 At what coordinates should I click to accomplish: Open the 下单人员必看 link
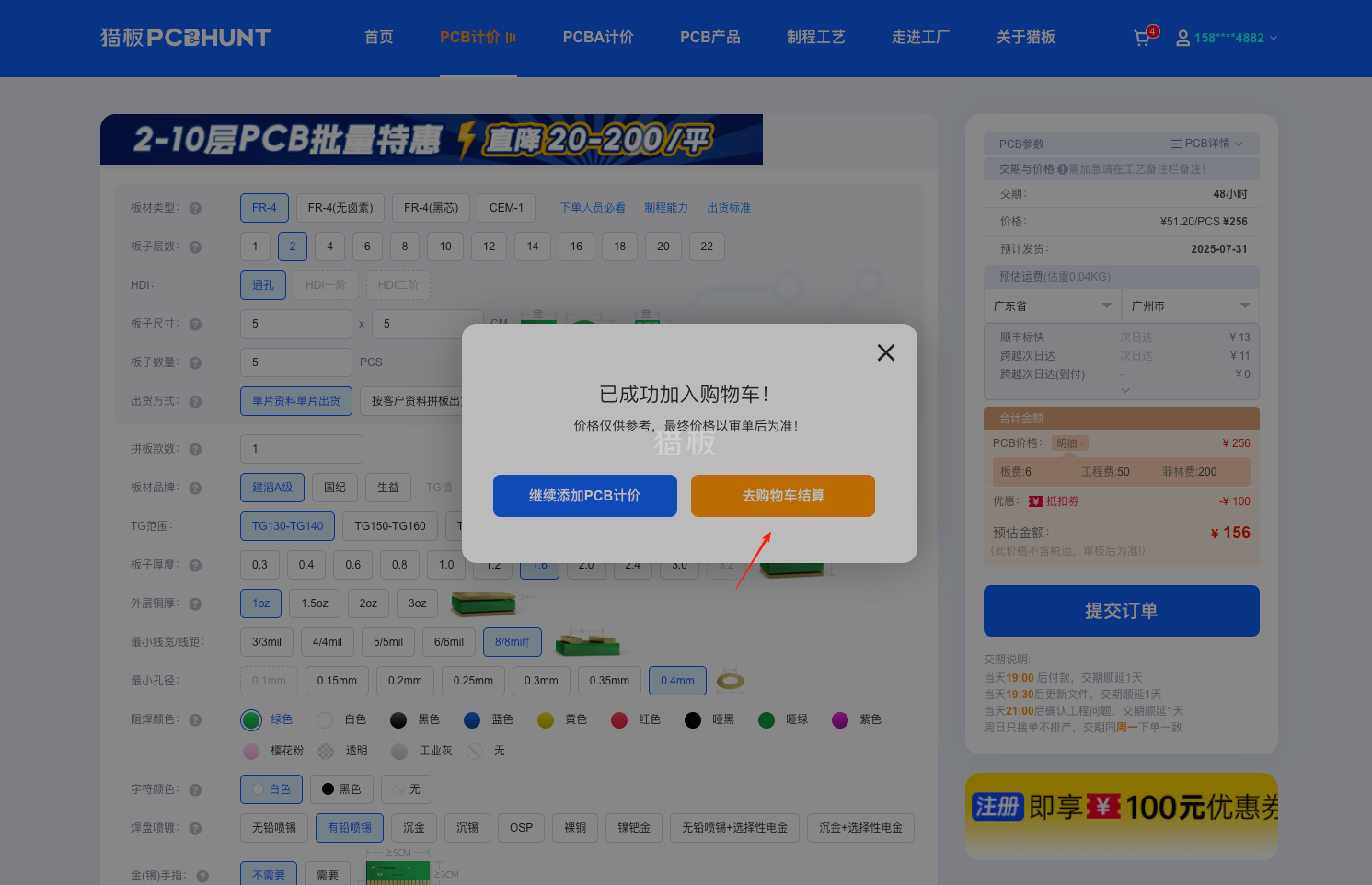[592, 207]
